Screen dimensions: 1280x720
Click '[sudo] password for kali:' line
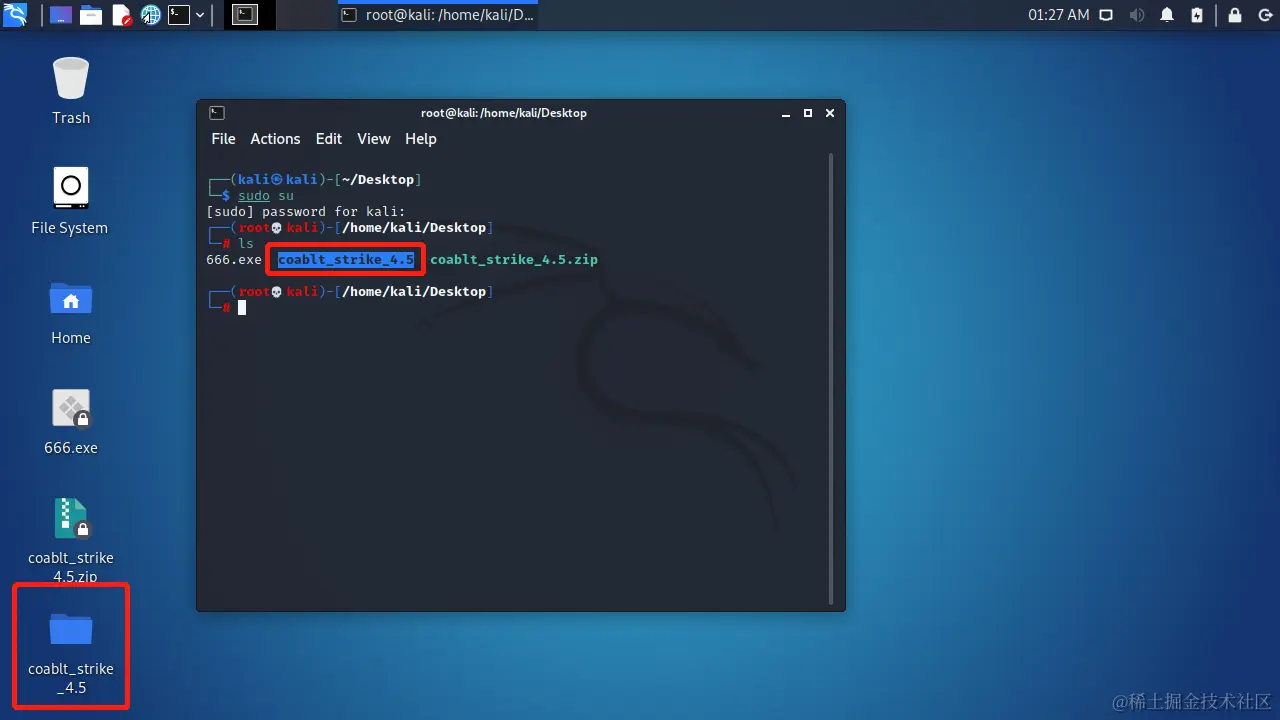[306, 212]
